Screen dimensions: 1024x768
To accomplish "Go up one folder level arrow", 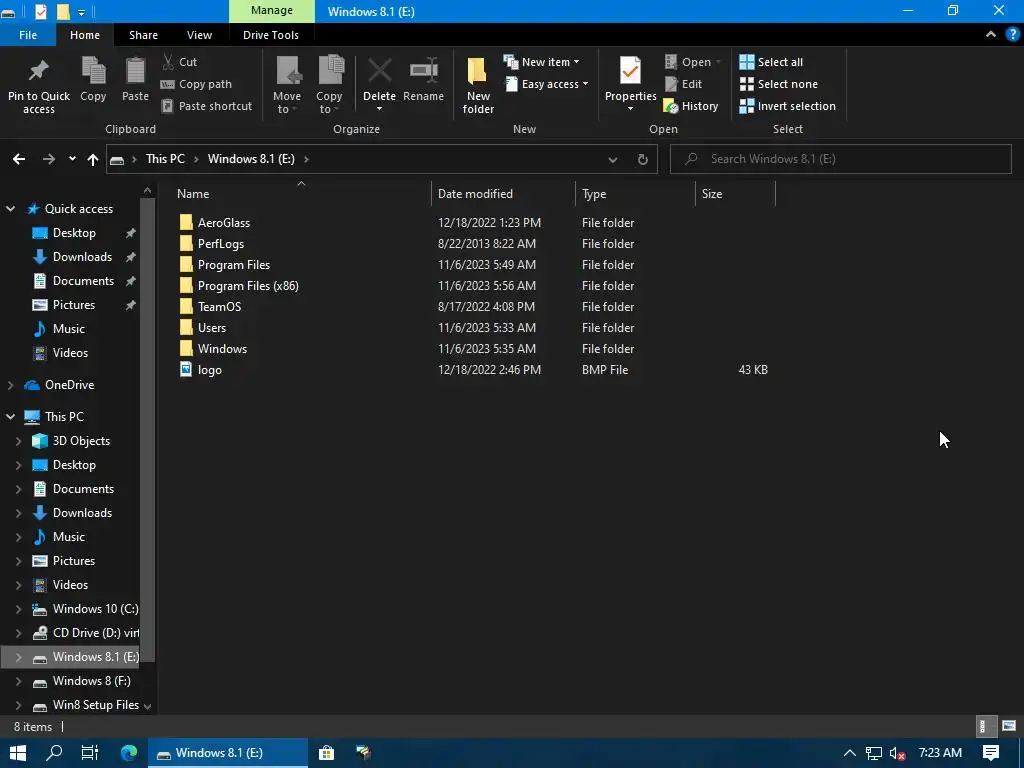I will pyautogui.click(x=93, y=159).
